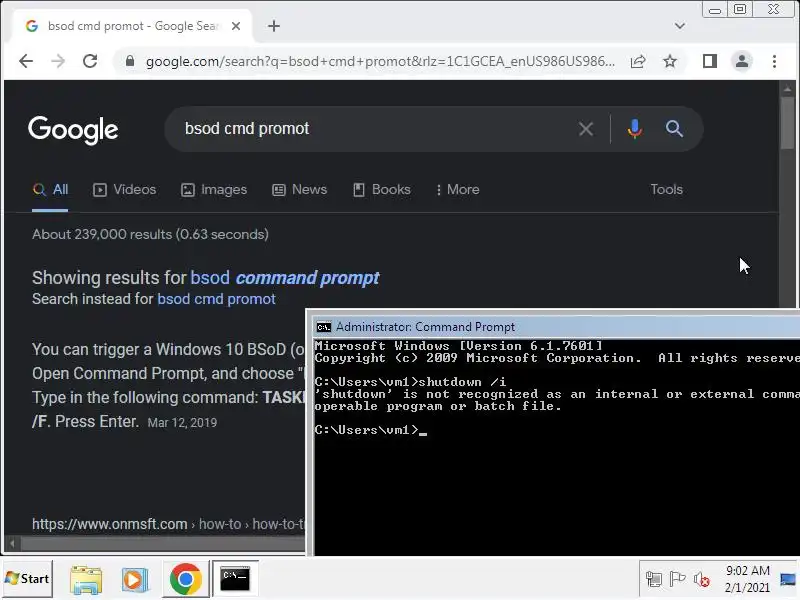Open Action Center flag icon
Viewport: 800px width, 600px height.
[x=677, y=580]
